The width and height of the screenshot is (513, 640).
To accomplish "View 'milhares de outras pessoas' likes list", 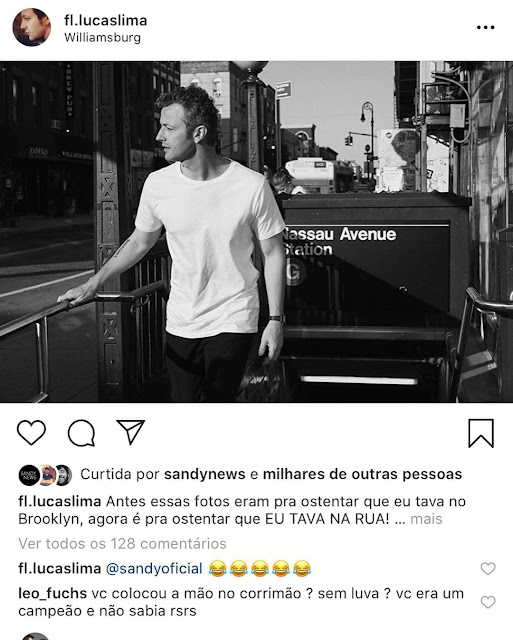I will (x=362, y=474).
